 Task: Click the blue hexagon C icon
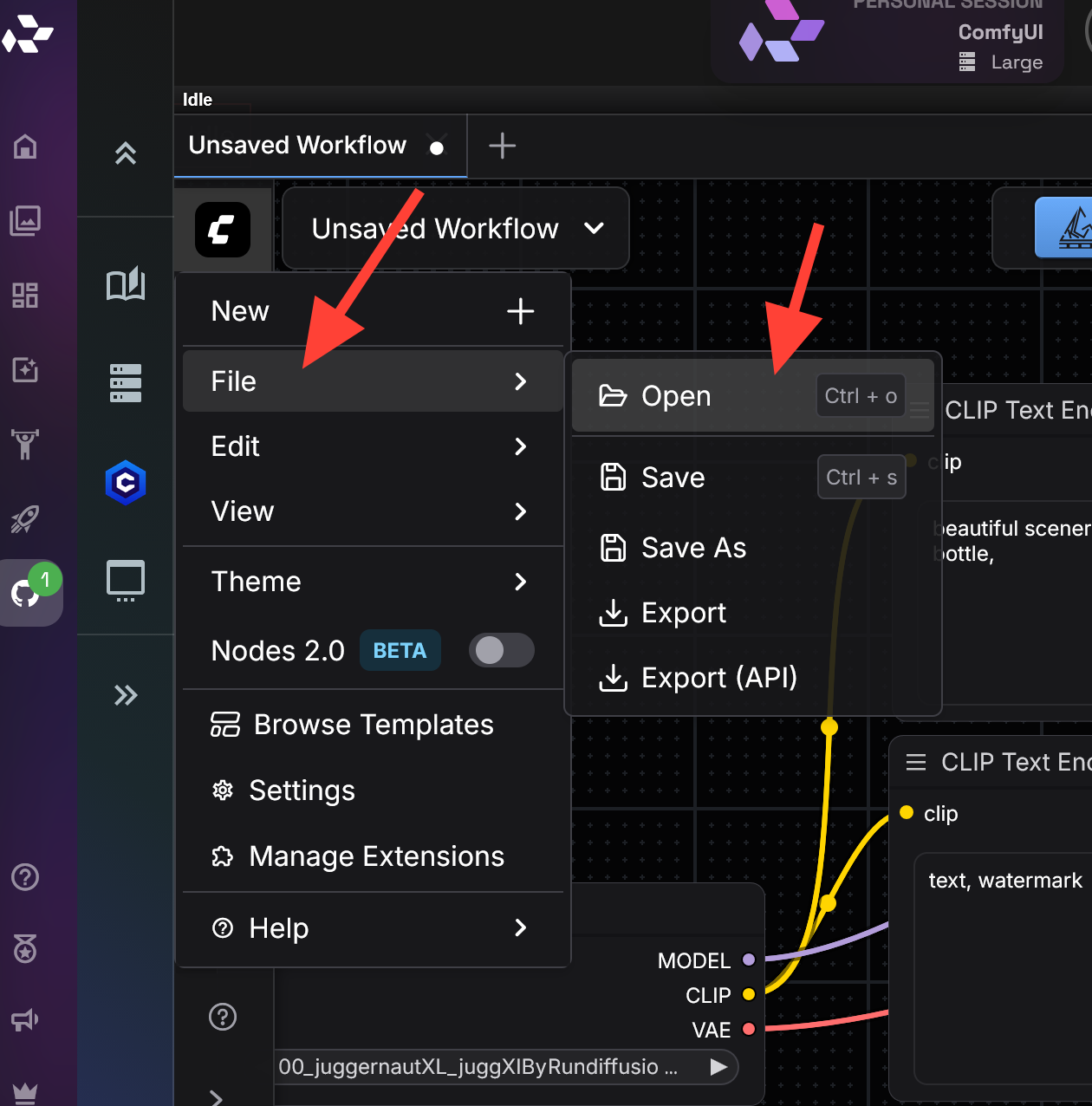(126, 483)
